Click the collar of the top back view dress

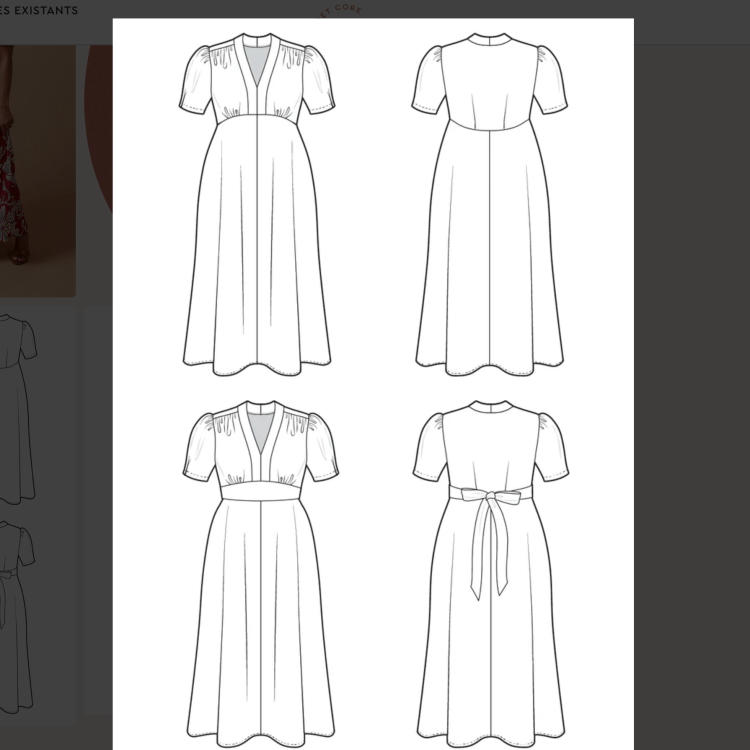489,40
